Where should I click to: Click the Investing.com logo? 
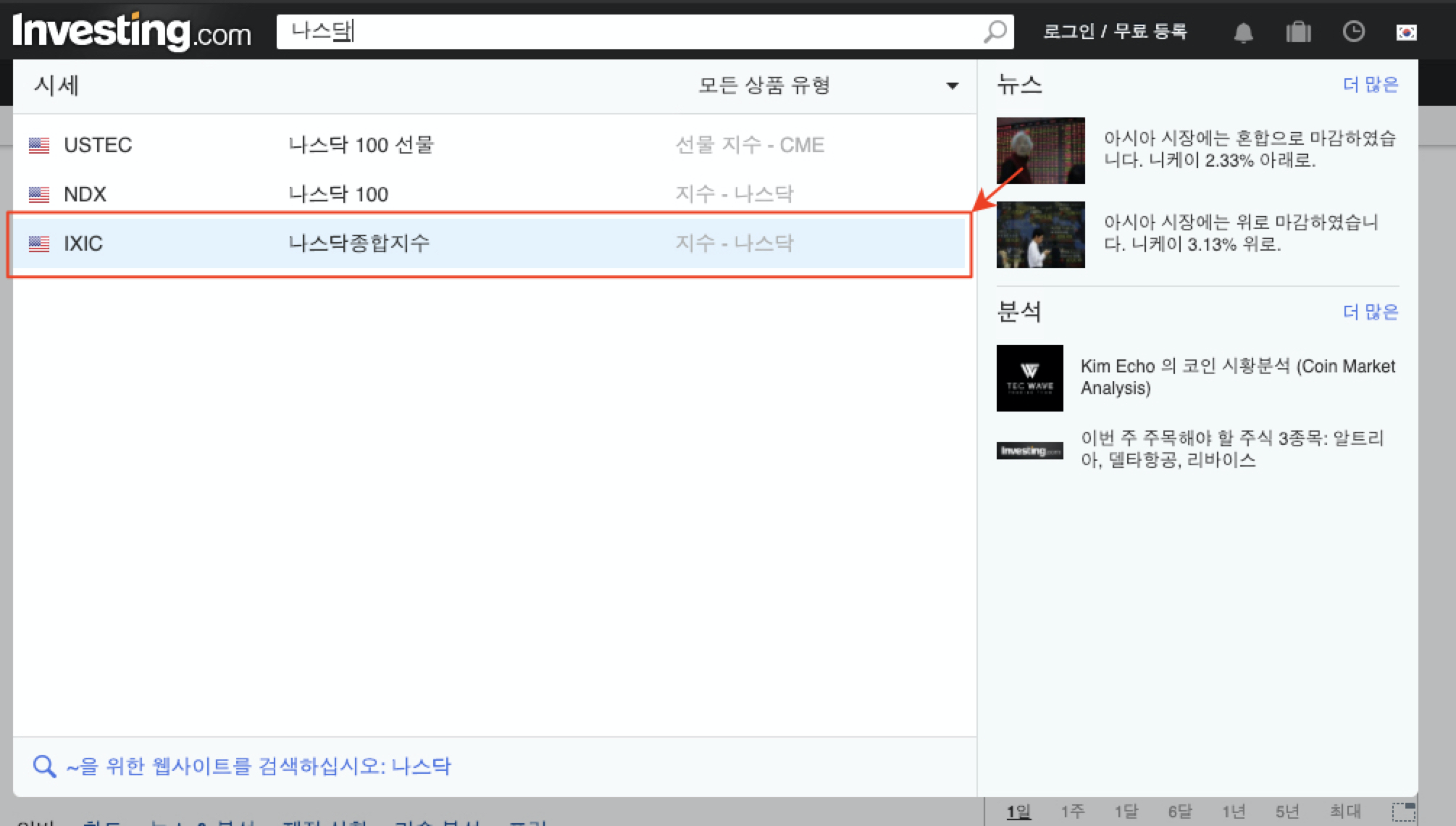click(x=132, y=31)
